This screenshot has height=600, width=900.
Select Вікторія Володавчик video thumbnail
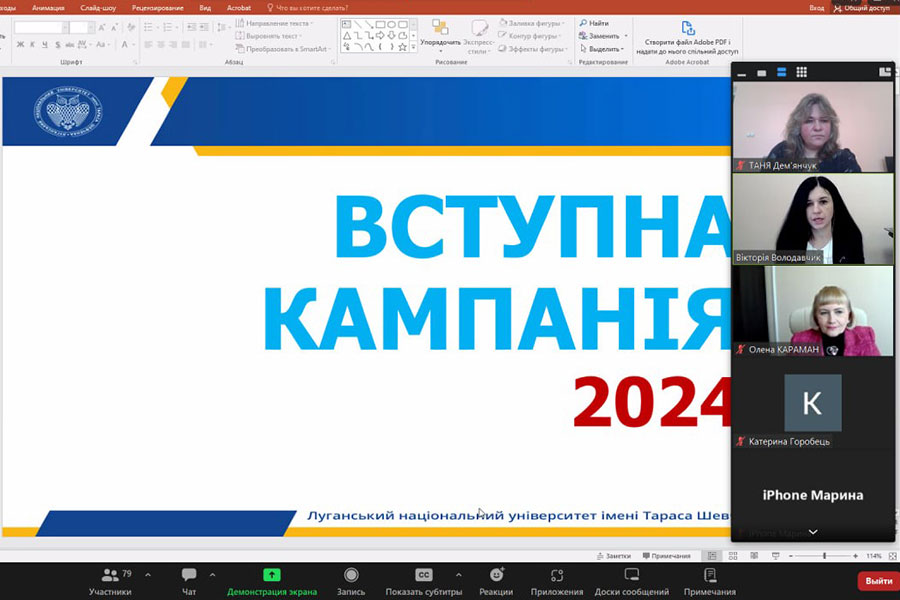[x=813, y=219]
